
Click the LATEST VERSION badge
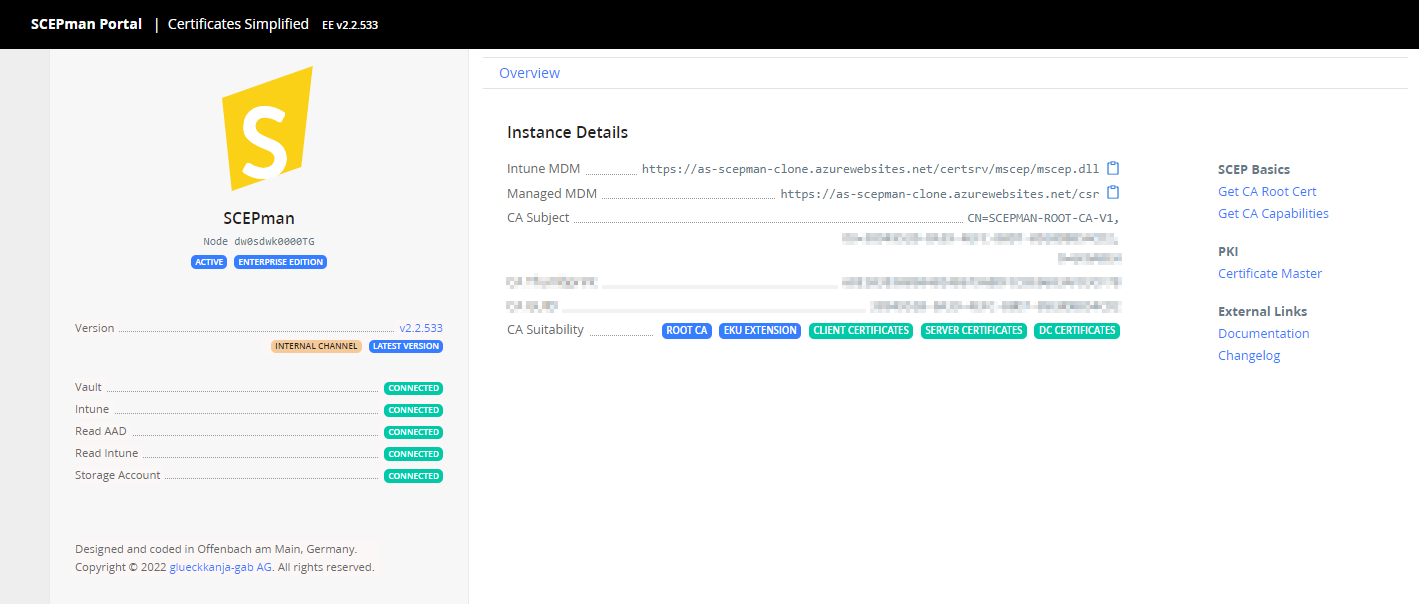[x=406, y=346]
